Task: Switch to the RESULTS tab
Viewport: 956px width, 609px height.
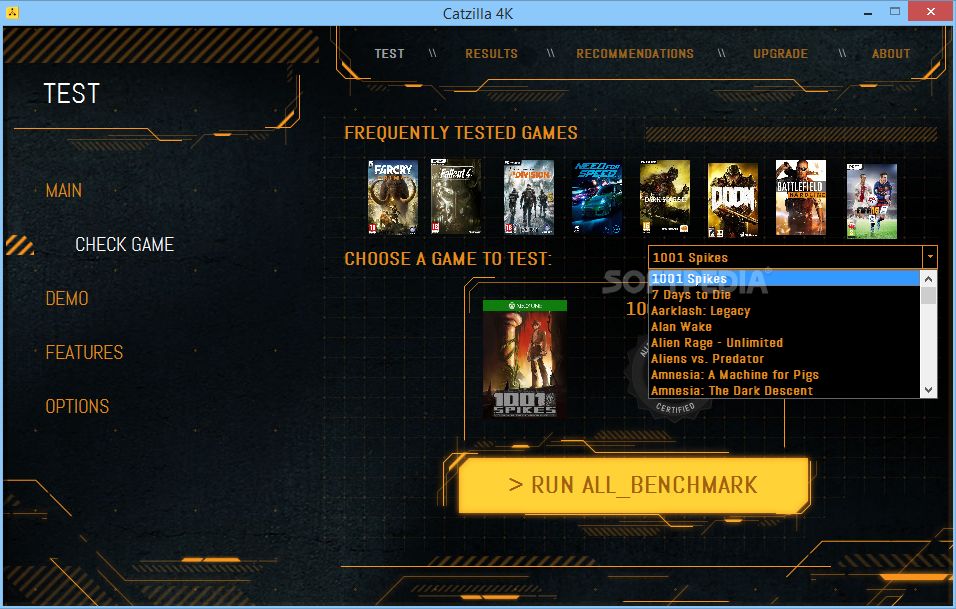Action: tap(491, 54)
